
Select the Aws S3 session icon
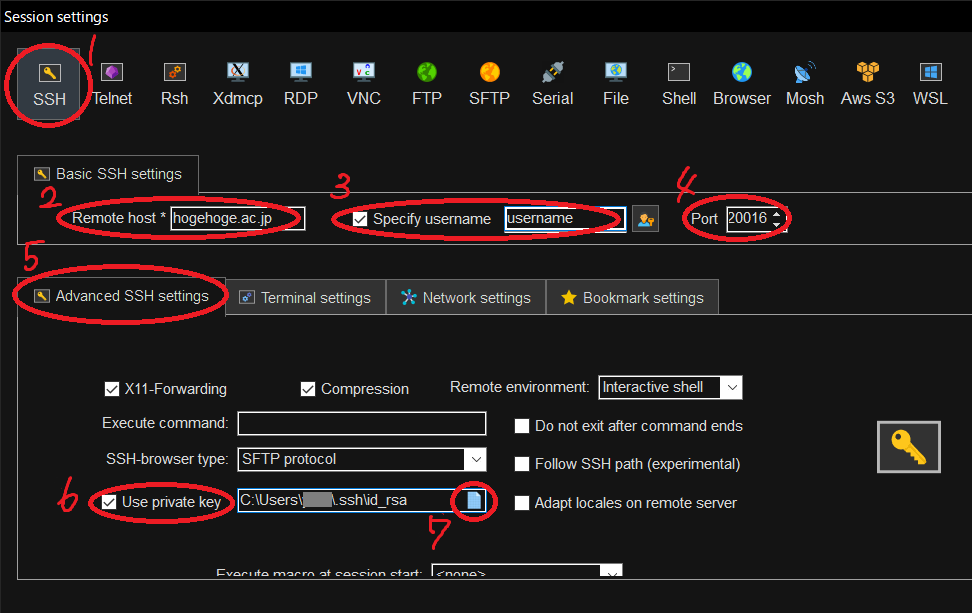868,84
